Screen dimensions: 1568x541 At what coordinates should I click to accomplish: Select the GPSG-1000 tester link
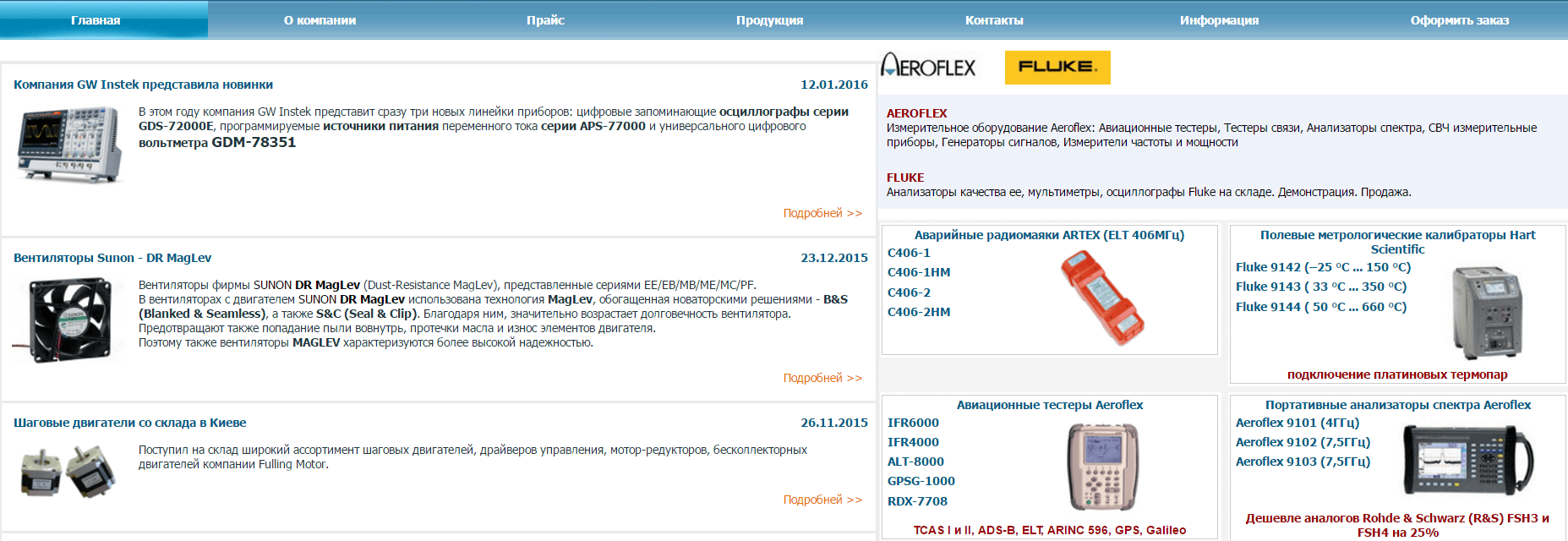(921, 481)
